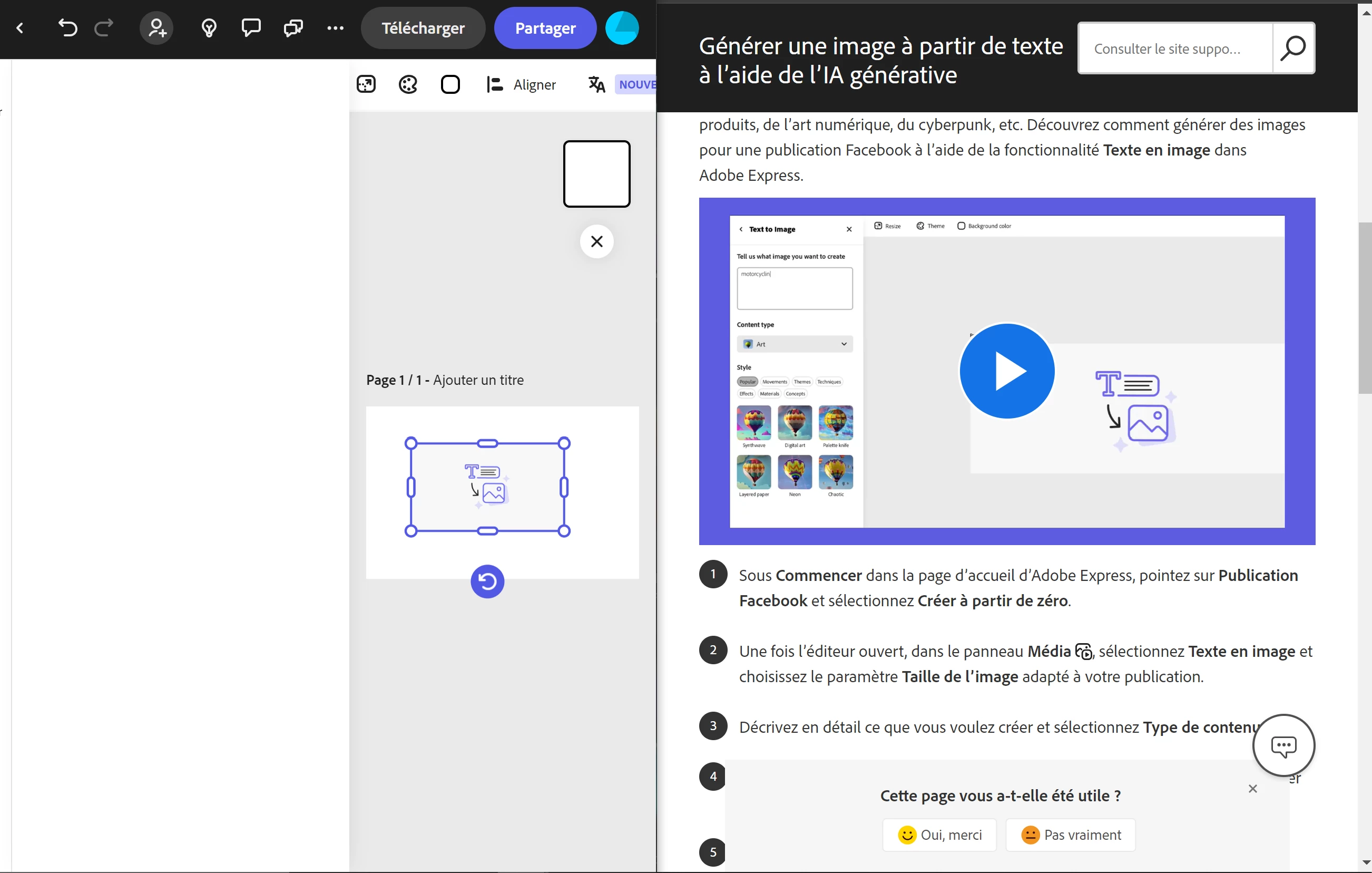1372x873 pixels.
Task: Click the blue rotate handle below image
Action: point(487,581)
